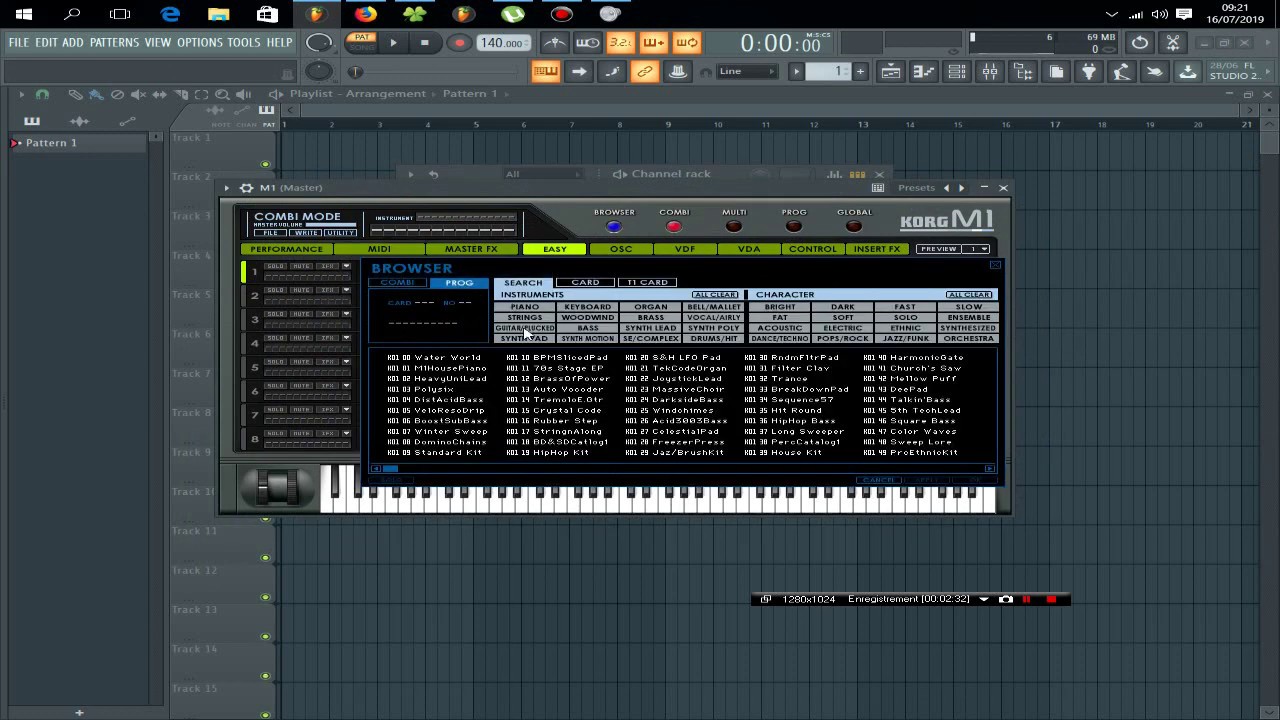Open timbre 1 program dropdown arrow
The width and height of the screenshot is (1280, 720).
pyautogui.click(x=346, y=266)
